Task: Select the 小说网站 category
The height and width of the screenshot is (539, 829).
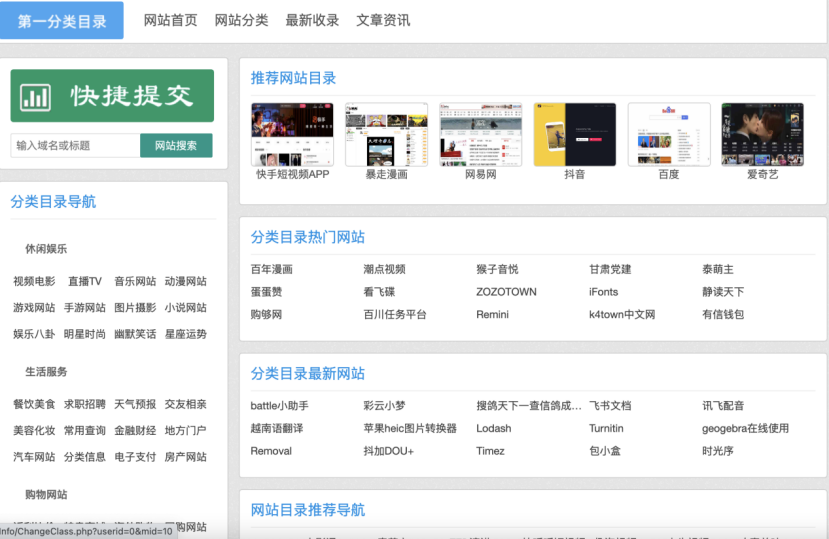Action: point(186,308)
